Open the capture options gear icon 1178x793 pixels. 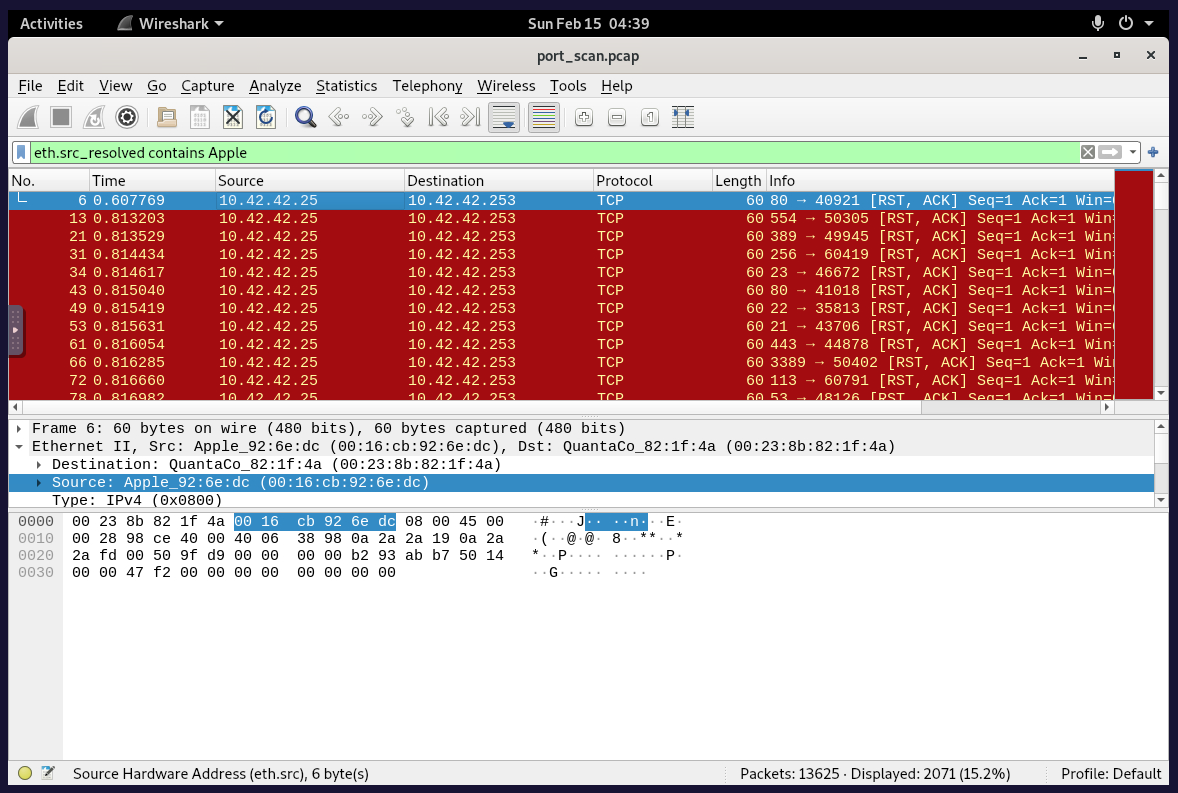[127, 118]
